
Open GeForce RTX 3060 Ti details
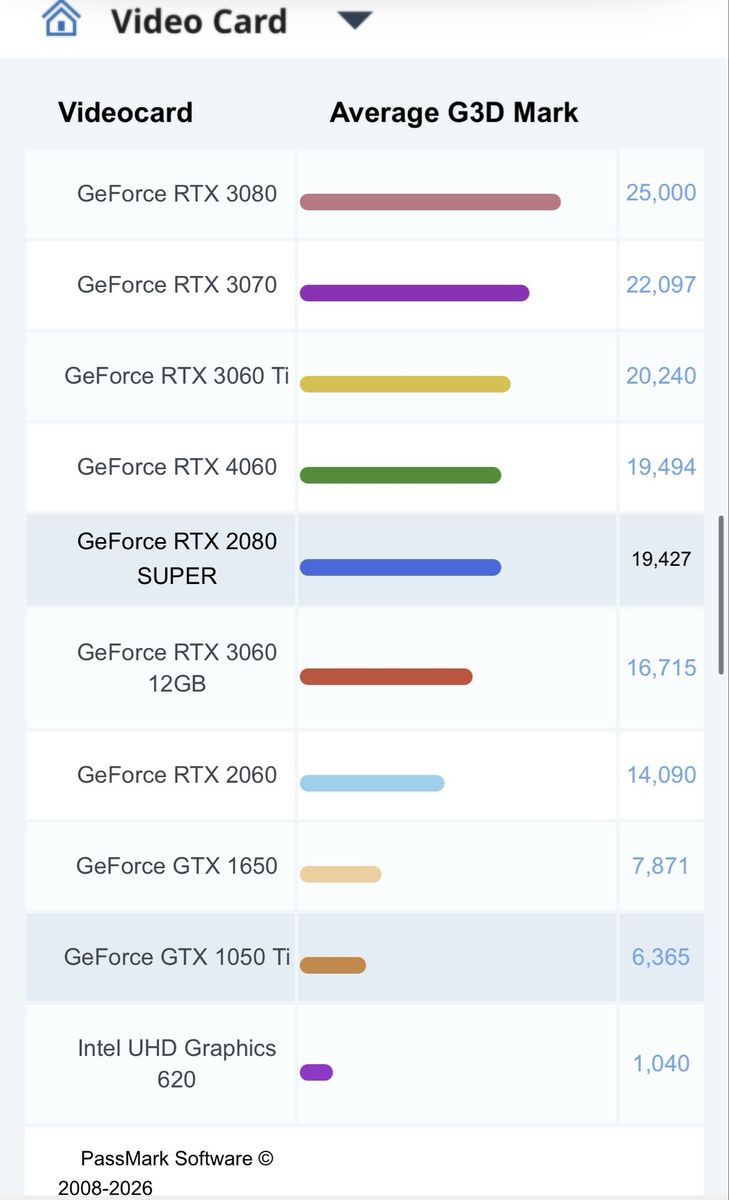[x=177, y=376]
